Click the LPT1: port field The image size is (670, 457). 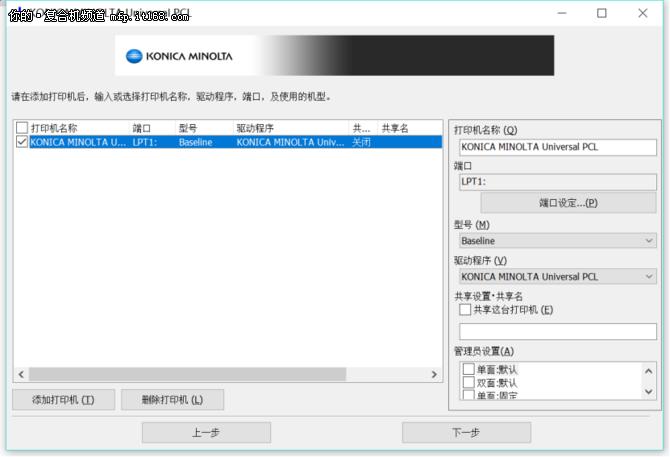pyautogui.click(x=558, y=182)
